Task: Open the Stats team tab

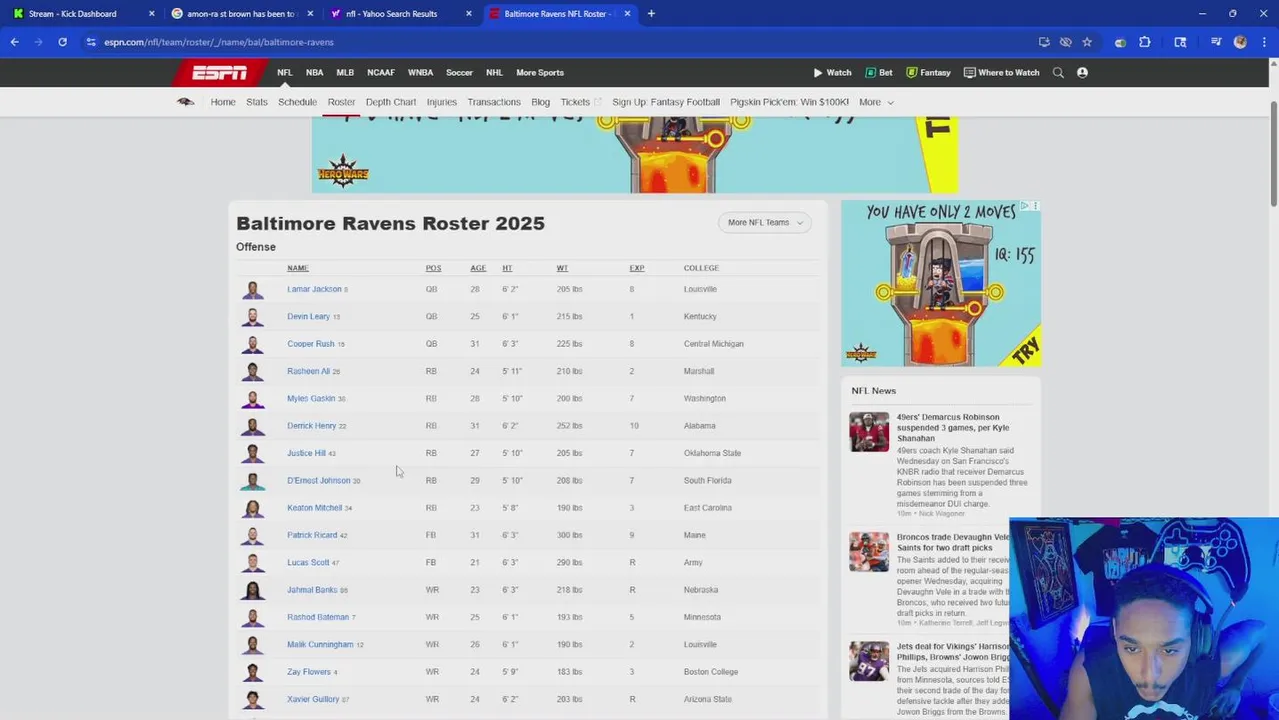Action: click(x=257, y=102)
